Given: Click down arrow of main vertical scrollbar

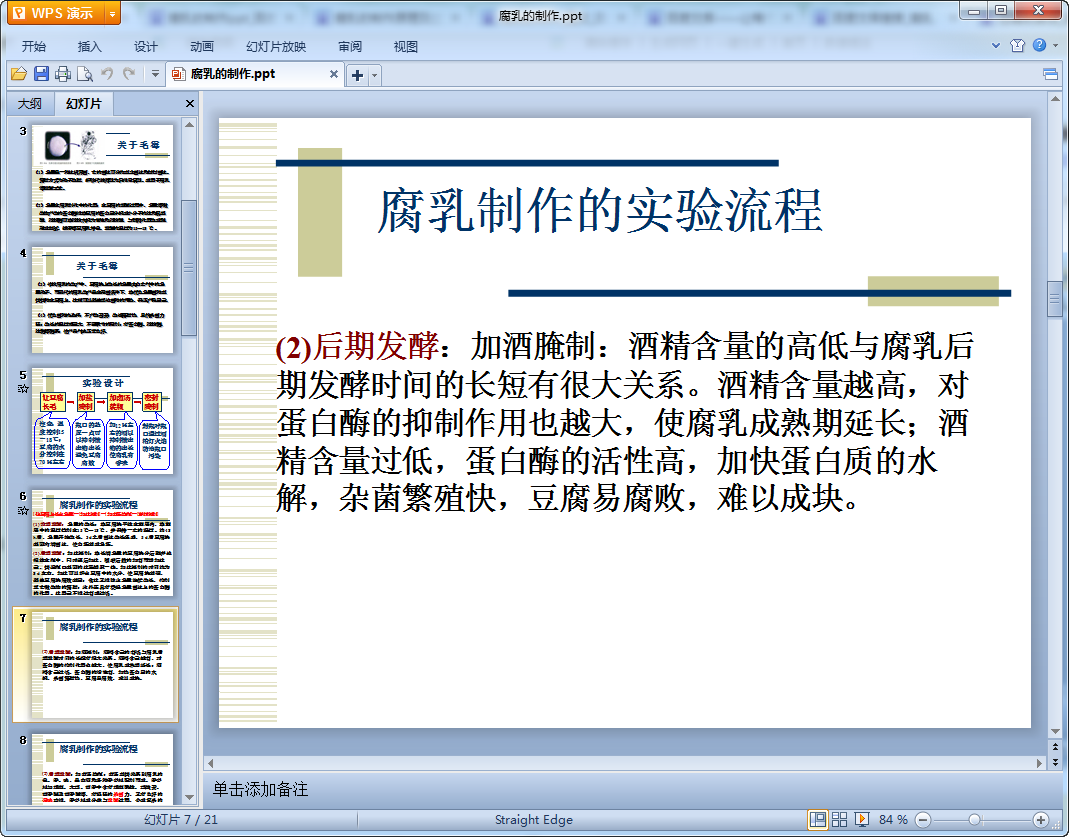Looking at the screenshot, I should [x=1055, y=731].
